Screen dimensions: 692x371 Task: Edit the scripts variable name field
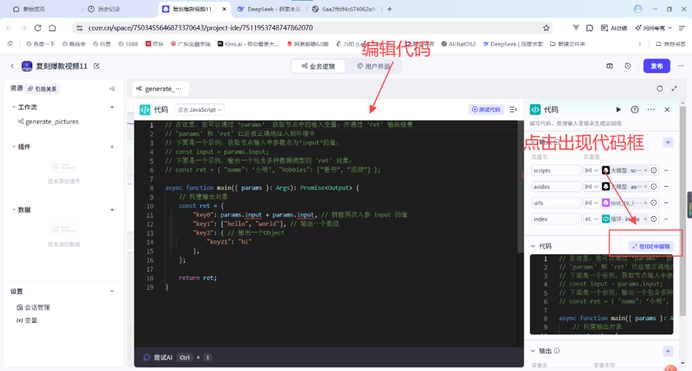(x=556, y=170)
